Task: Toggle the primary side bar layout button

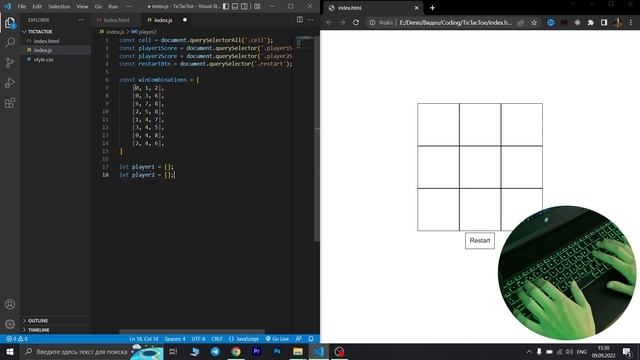Action: click(226, 7)
